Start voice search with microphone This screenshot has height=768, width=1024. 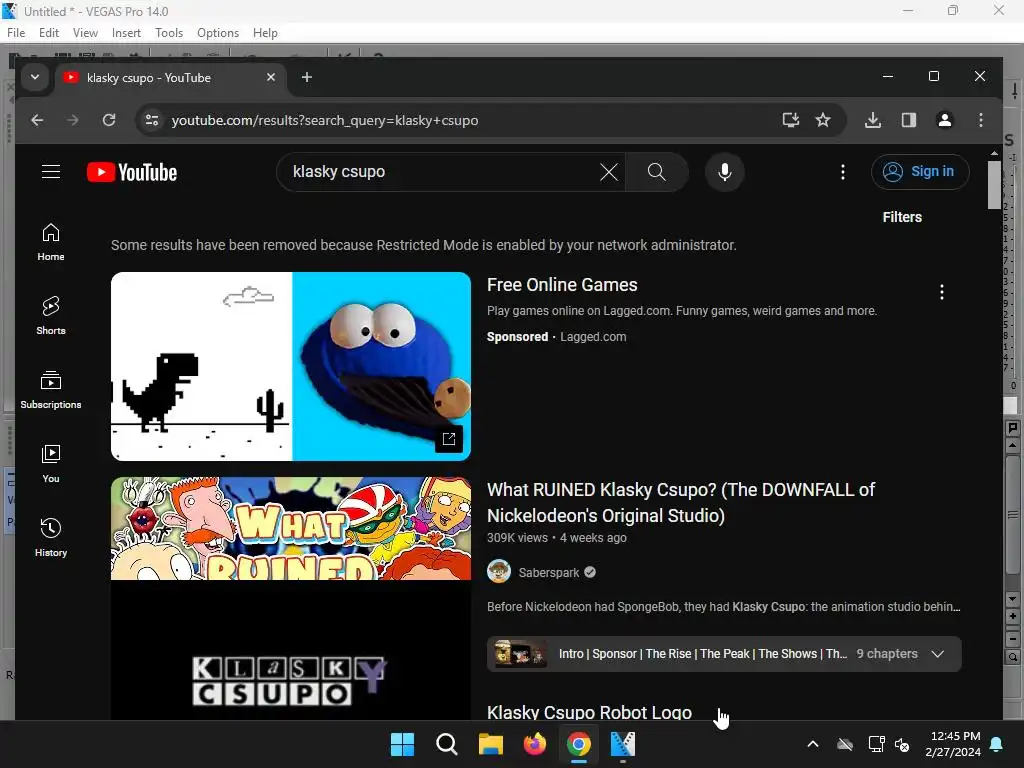pyautogui.click(x=724, y=172)
